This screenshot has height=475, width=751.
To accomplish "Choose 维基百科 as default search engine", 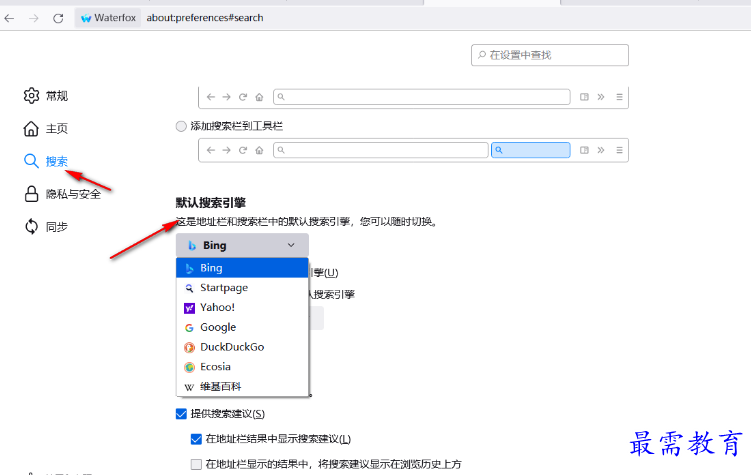I will click(x=242, y=386).
